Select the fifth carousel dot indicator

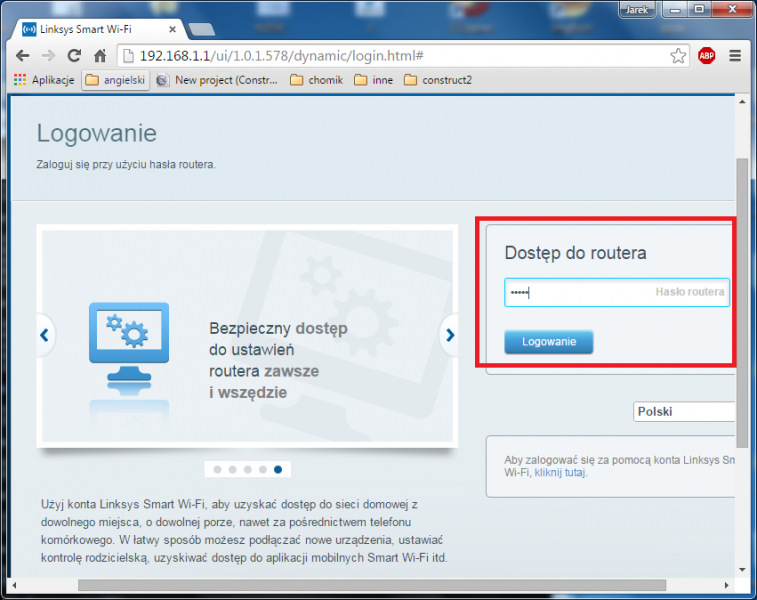pyautogui.click(x=277, y=468)
